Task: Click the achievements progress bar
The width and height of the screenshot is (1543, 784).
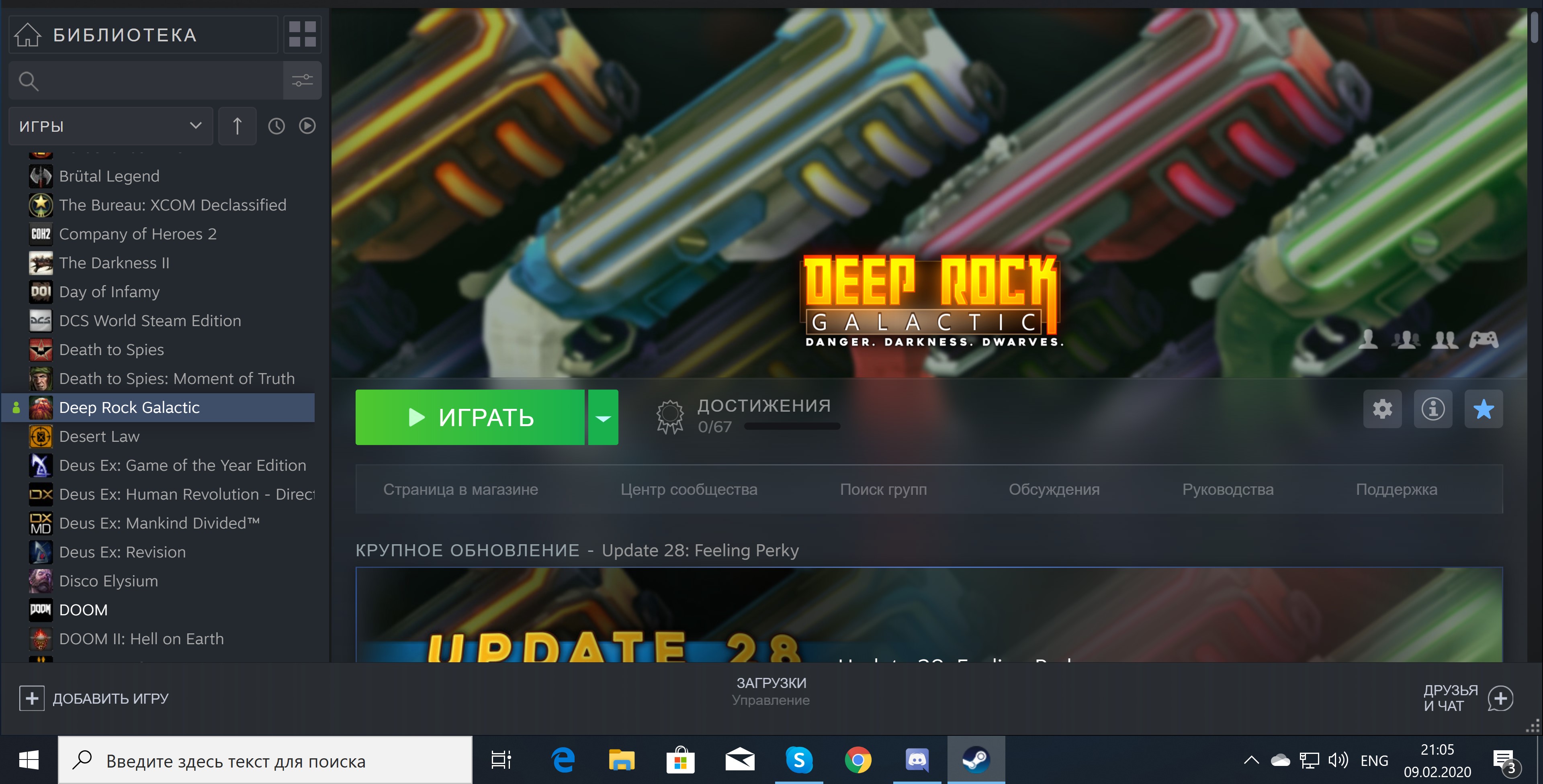Action: [792, 427]
